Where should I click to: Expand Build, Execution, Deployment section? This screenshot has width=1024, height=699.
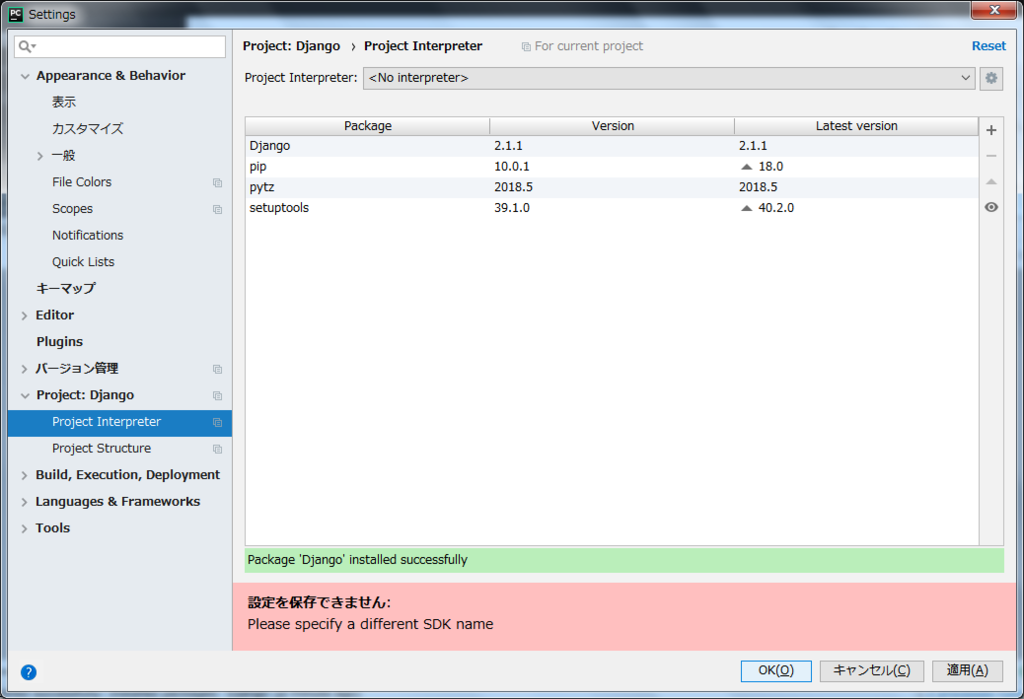[x=24, y=476]
